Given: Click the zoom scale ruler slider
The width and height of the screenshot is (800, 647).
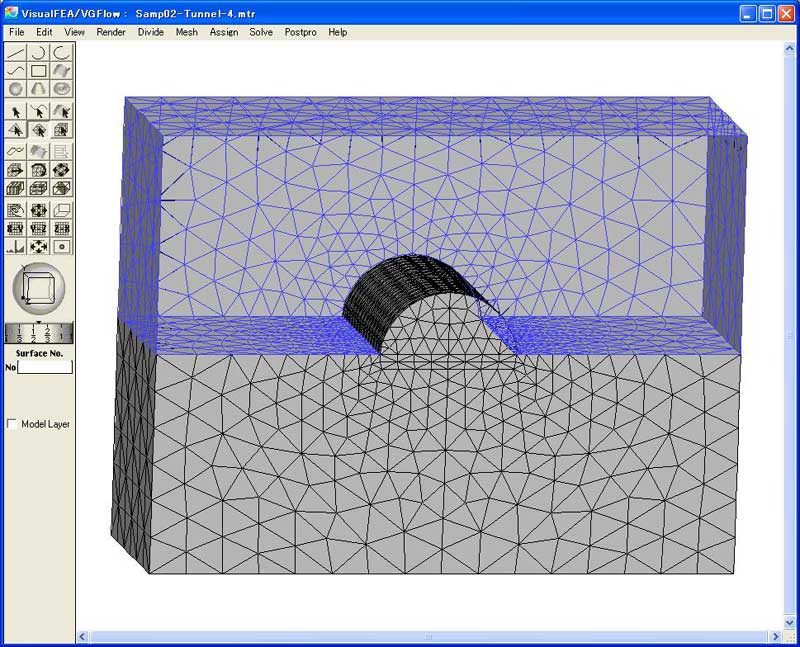Looking at the screenshot, I should click(39, 333).
